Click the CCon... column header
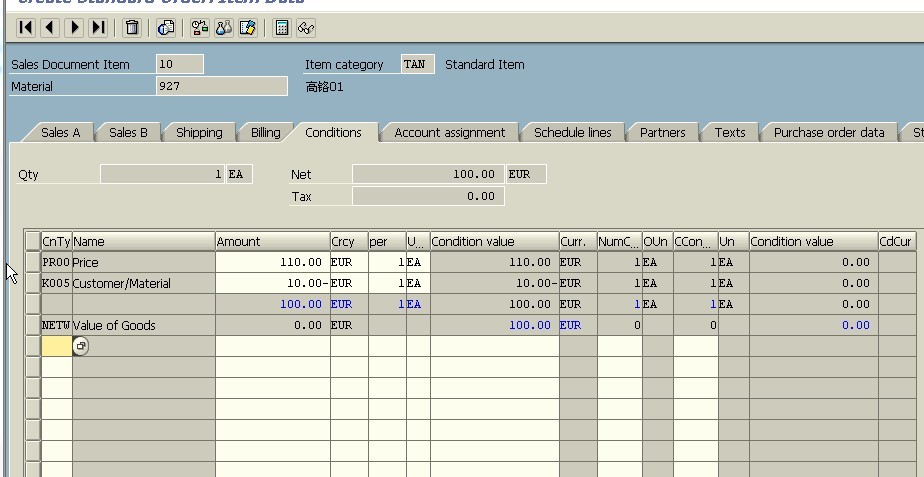Viewport: 924px width, 477px height. (695, 242)
